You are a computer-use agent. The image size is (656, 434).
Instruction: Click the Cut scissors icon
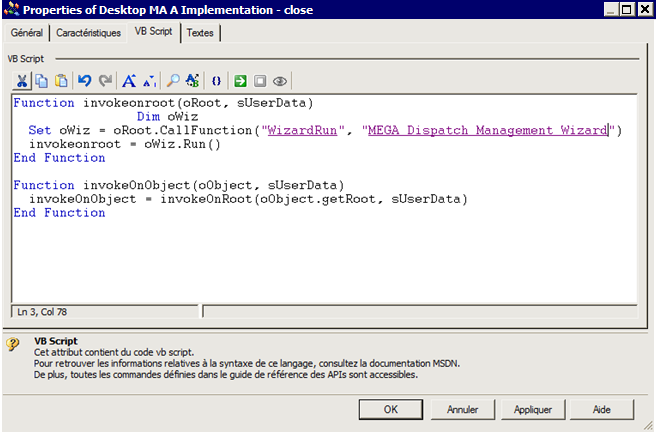click(22, 81)
